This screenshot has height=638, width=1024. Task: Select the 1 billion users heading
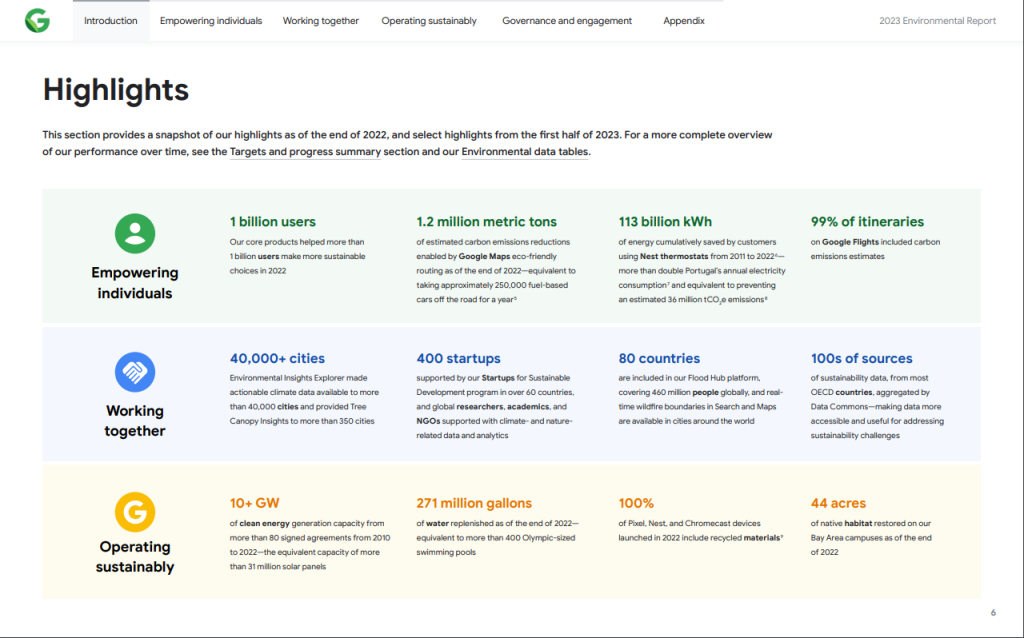pyautogui.click(x=272, y=221)
